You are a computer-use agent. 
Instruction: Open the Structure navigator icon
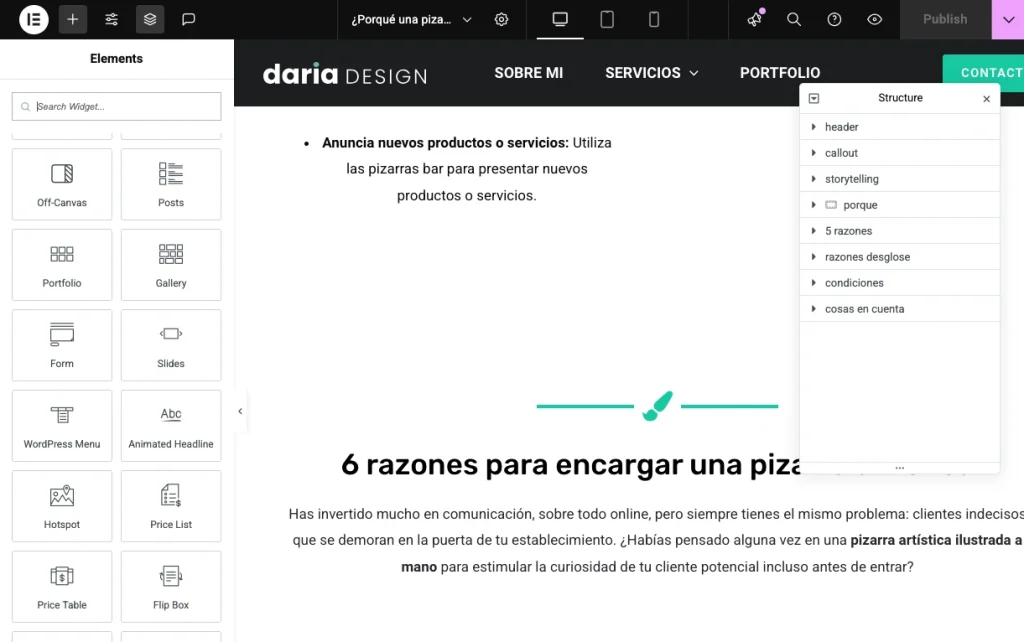tap(148, 19)
